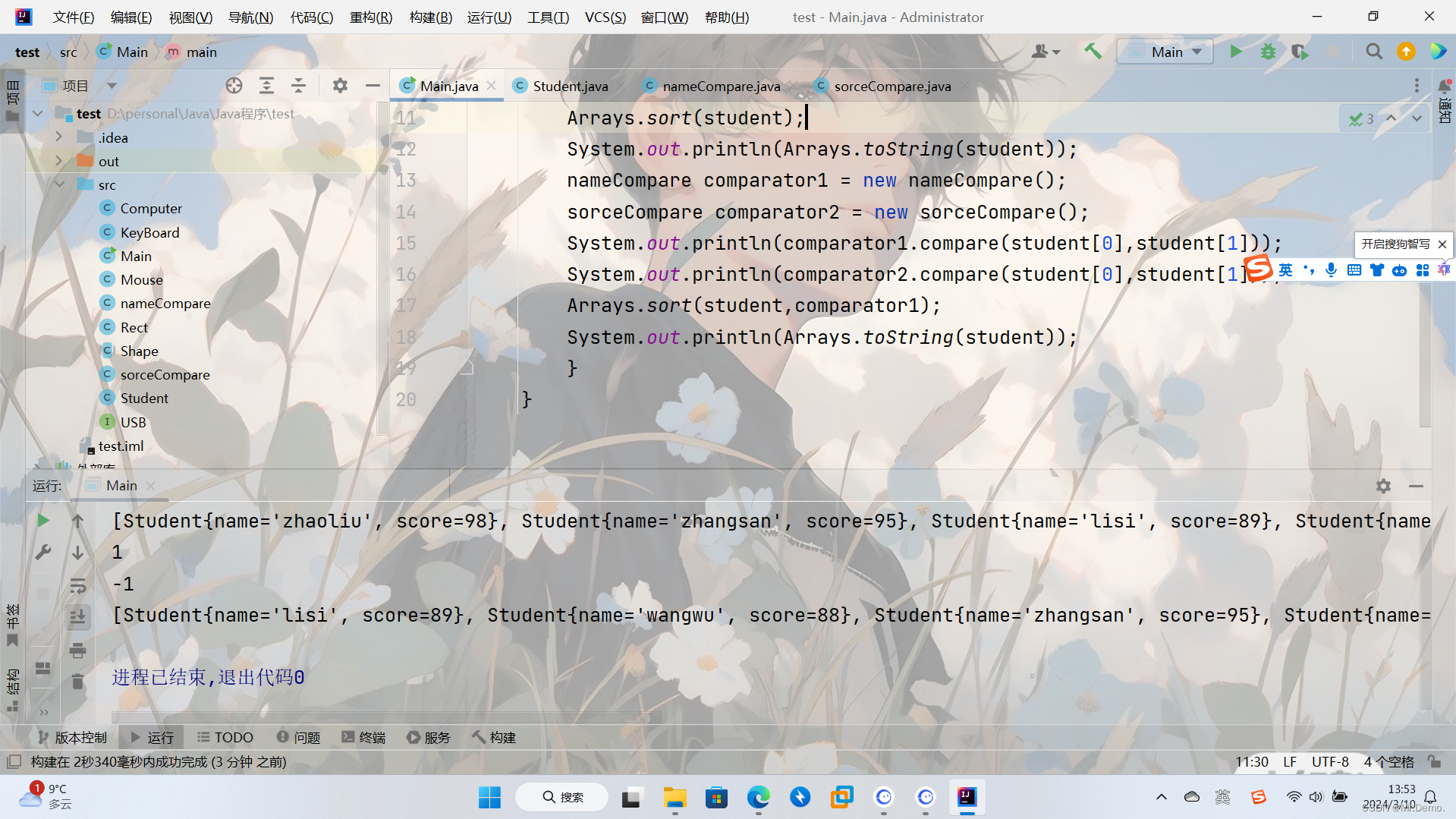Run Main with the green play icon
Viewport: 1456px width, 819px height.
[x=1235, y=52]
